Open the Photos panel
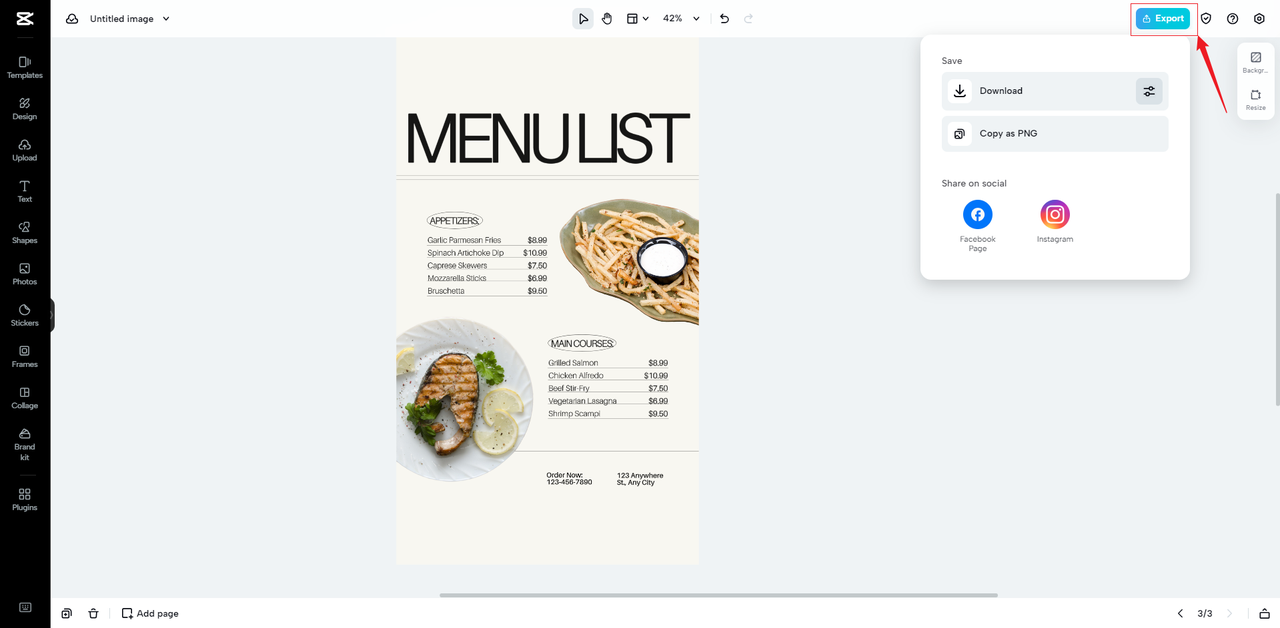The height and width of the screenshot is (628, 1280). tap(25, 274)
